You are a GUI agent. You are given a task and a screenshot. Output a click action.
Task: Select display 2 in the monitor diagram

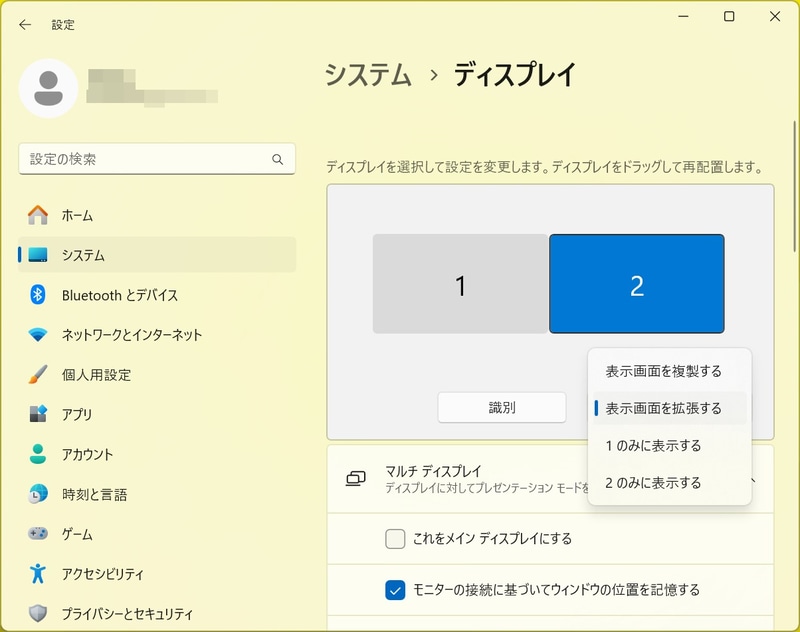pos(637,284)
